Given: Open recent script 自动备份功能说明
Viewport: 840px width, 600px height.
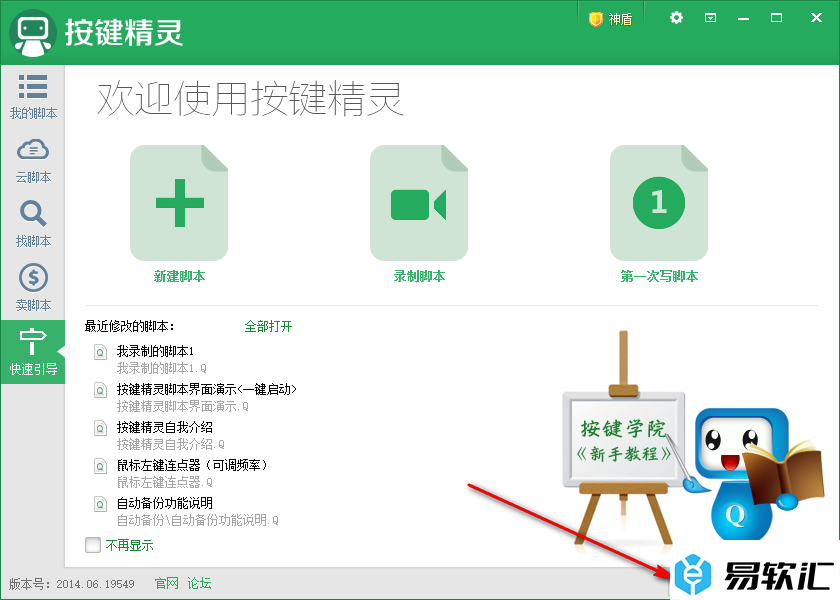Looking at the screenshot, I should point(165,504).
